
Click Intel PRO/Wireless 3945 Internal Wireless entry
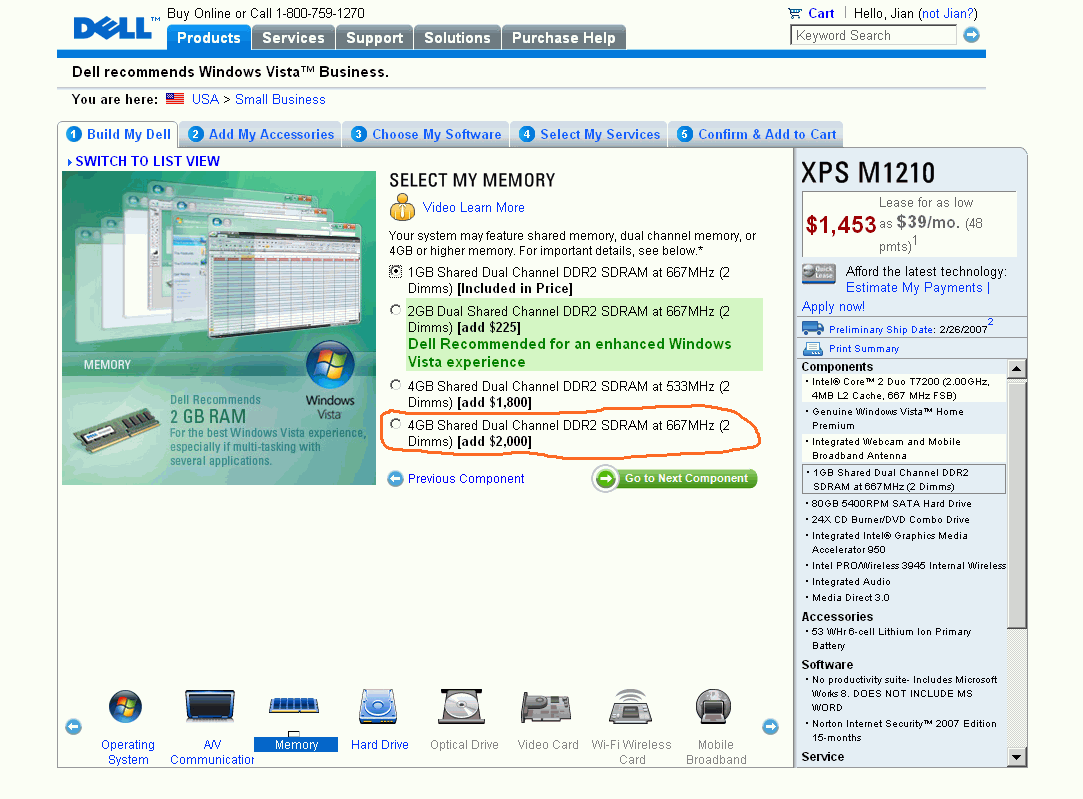click(909, 566)
